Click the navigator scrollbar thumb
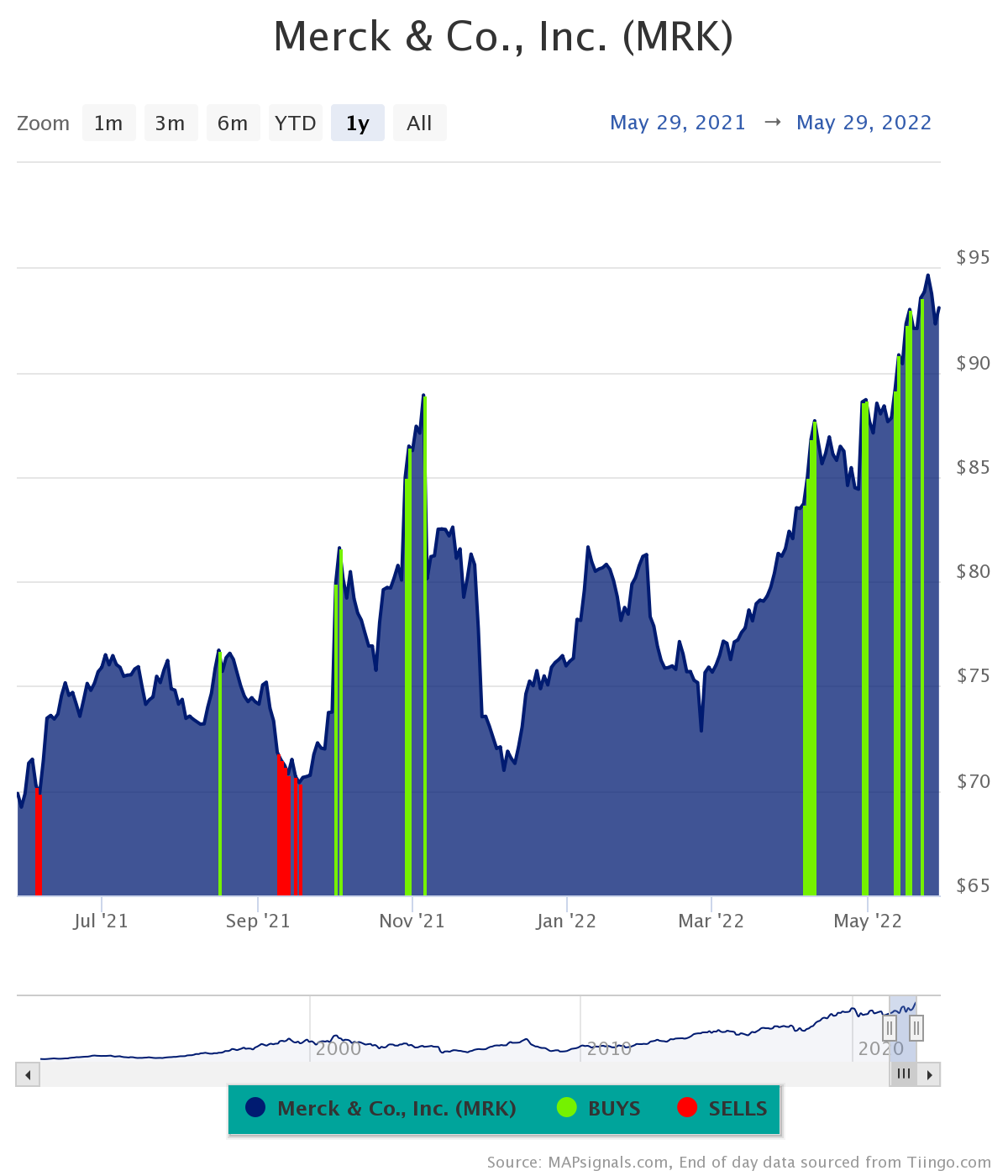Image resolution: width=1008 pixels, height=1176 pixels. pos(904,1074)
